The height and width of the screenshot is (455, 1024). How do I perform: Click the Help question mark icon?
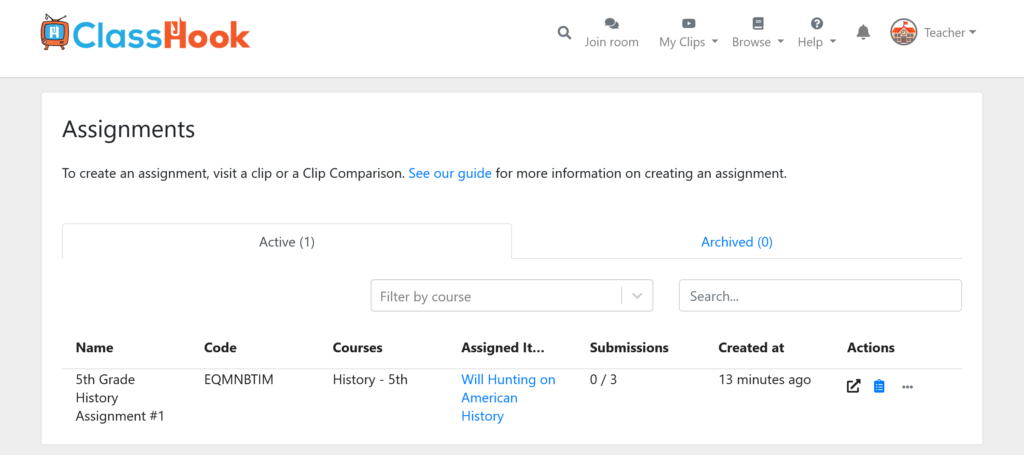[817, 24]
